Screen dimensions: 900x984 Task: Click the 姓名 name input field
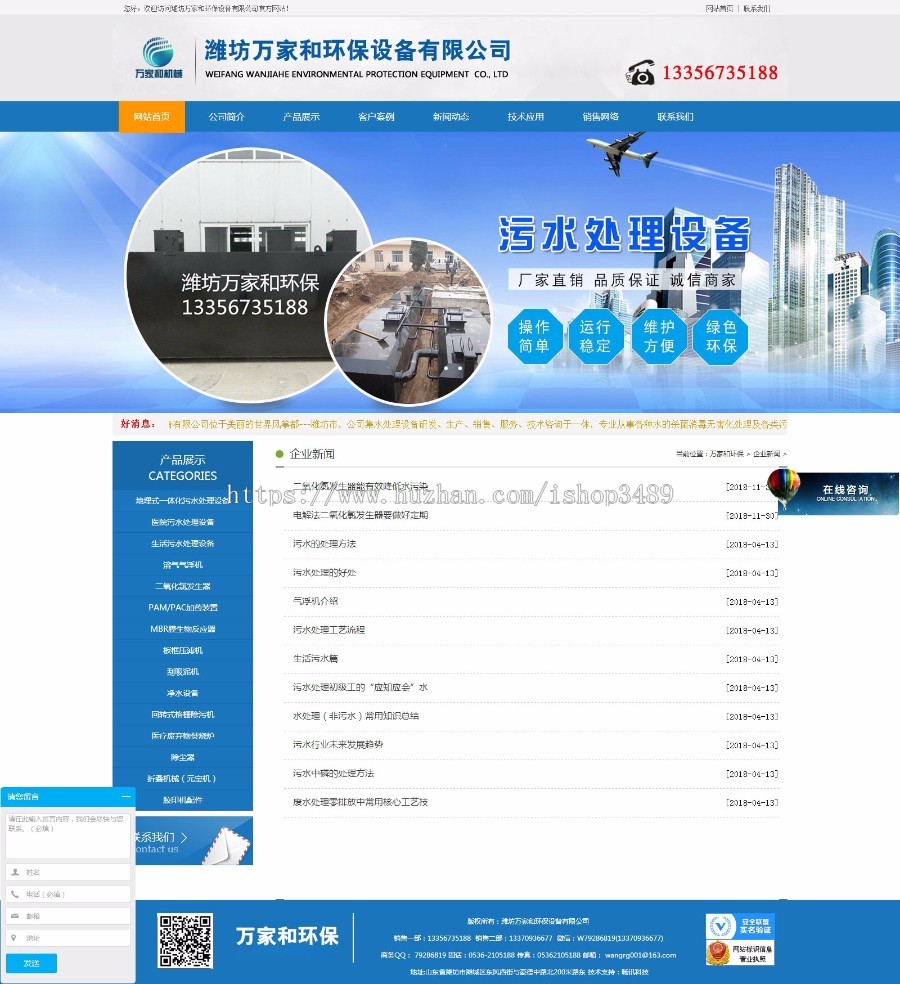[x=68, y=872]
